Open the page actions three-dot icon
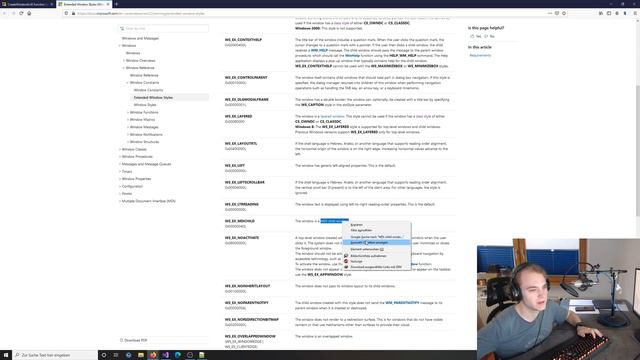Viewport: 640px width, 360px height. (x=550, y=13)
